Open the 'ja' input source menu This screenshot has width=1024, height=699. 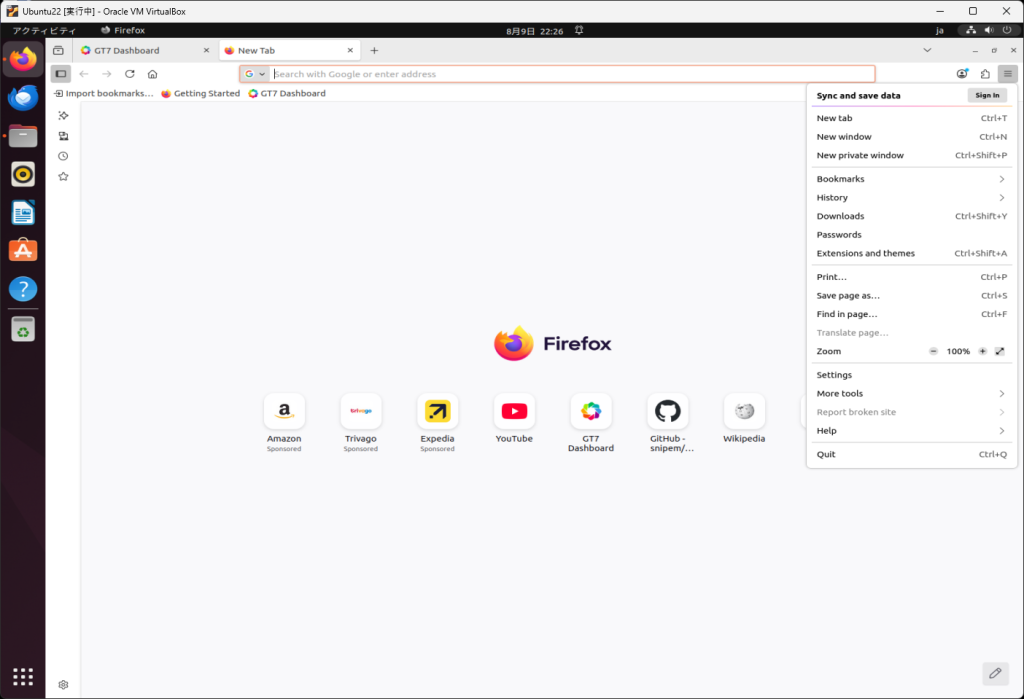click(x=939, y=31)
